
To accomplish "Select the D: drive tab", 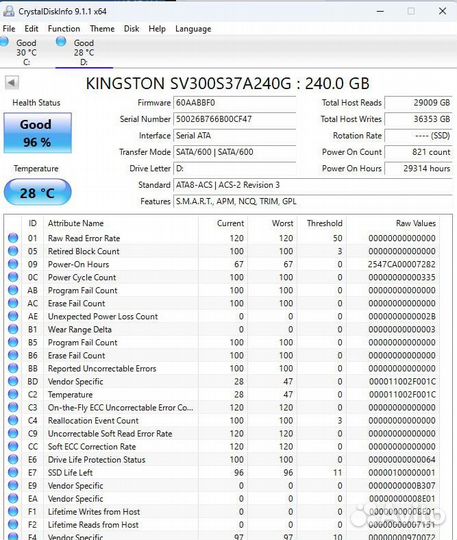I will pyautogui.click(x=84, y=52).
